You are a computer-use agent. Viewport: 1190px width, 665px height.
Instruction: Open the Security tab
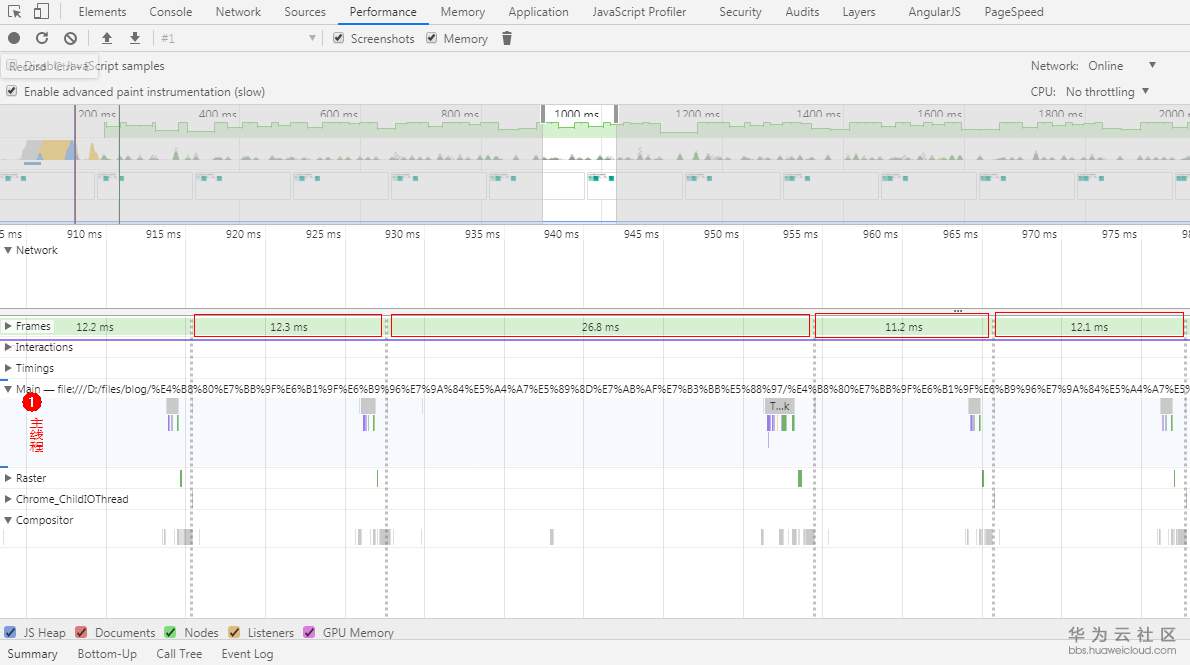pyautogui.click(x=741, y=11)
